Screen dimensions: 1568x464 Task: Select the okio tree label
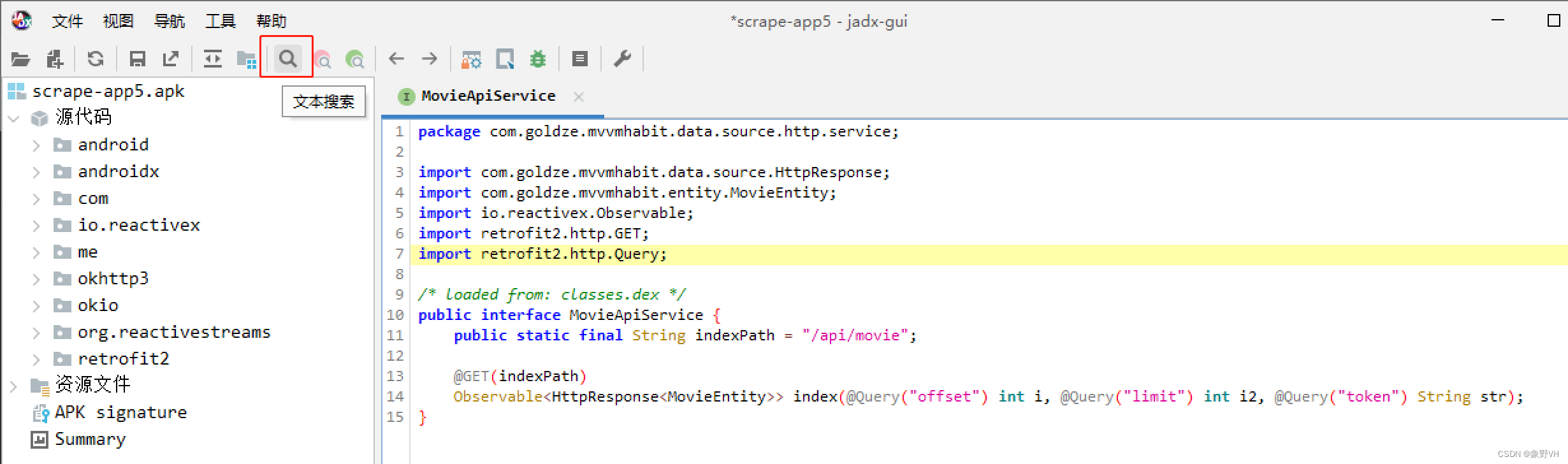click(98, 305)
